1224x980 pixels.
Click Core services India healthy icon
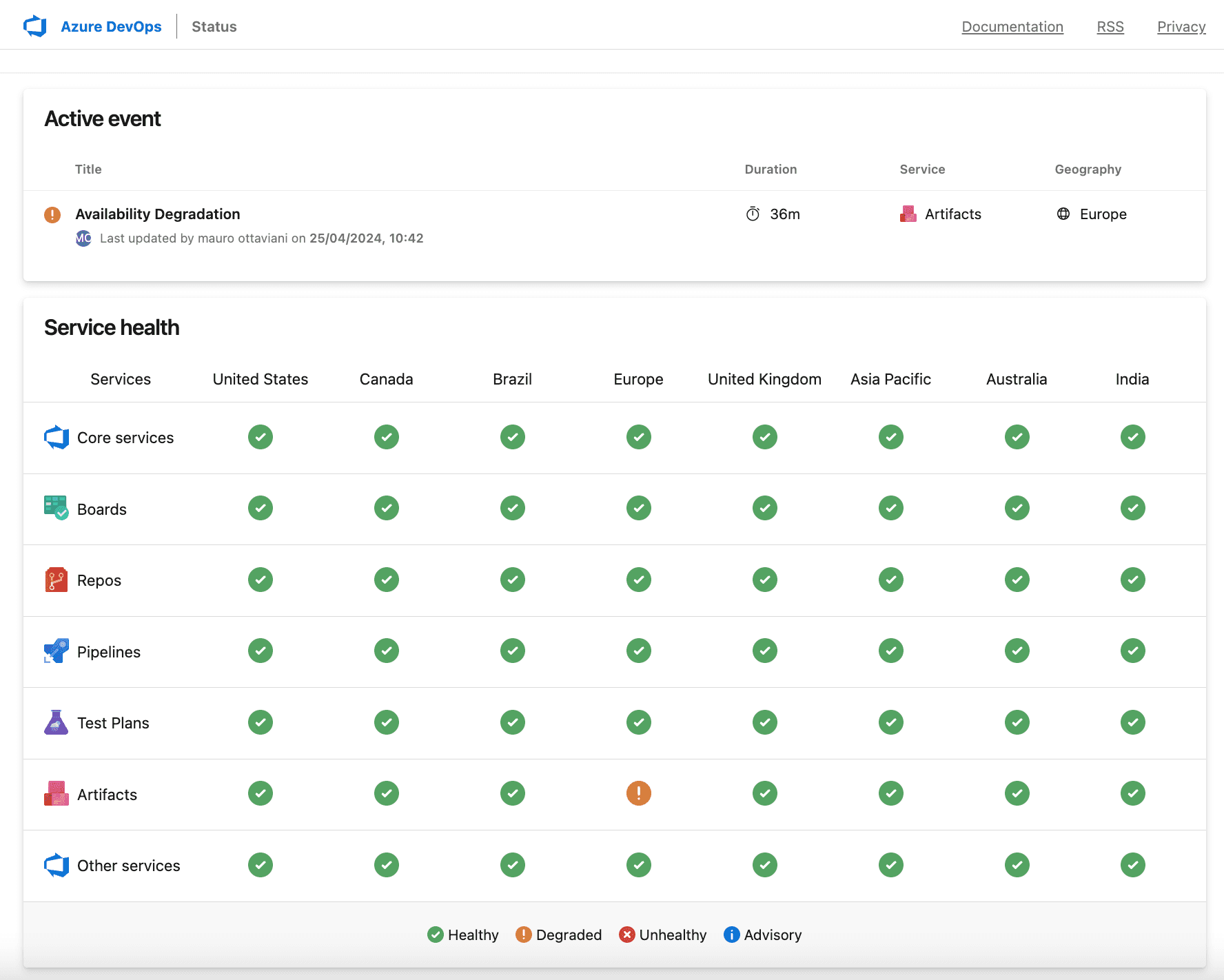[x=1133, y=437]
